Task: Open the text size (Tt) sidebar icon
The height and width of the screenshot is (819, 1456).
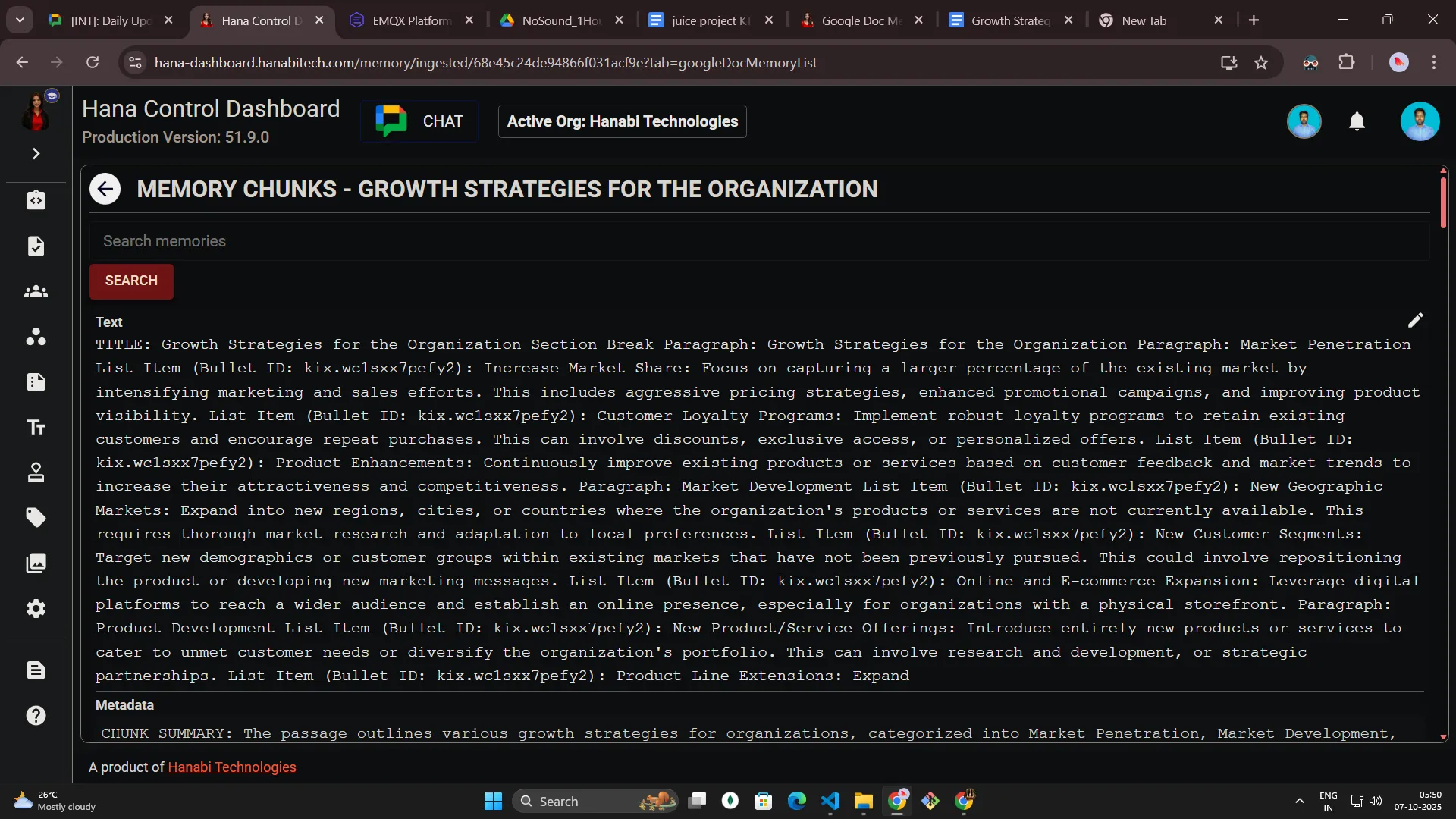Action: pos(36,428)
